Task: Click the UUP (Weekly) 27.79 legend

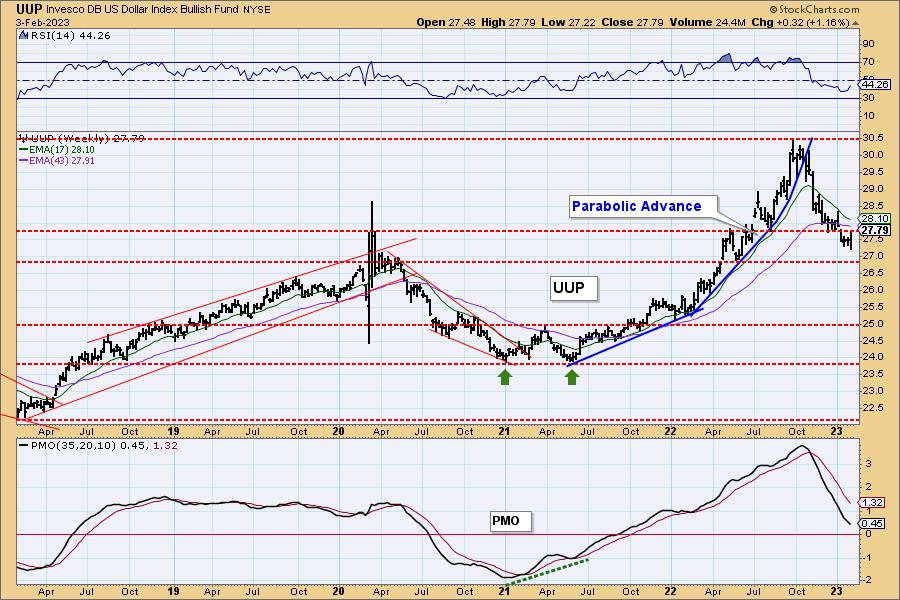Action: tap(82, 138)
